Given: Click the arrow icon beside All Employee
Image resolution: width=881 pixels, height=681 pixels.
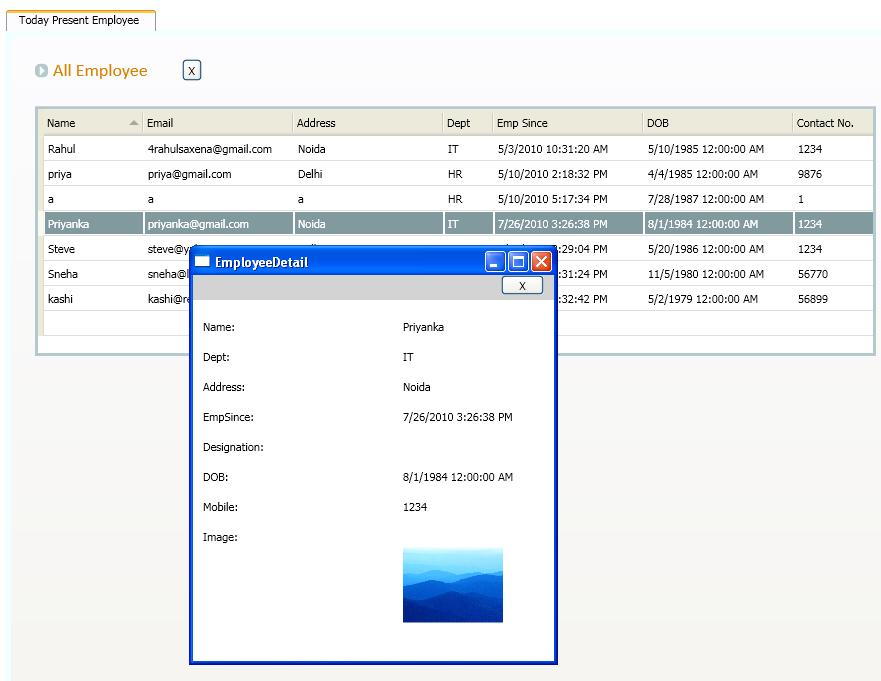Looking at the screenshot, I should click(41, 71).
